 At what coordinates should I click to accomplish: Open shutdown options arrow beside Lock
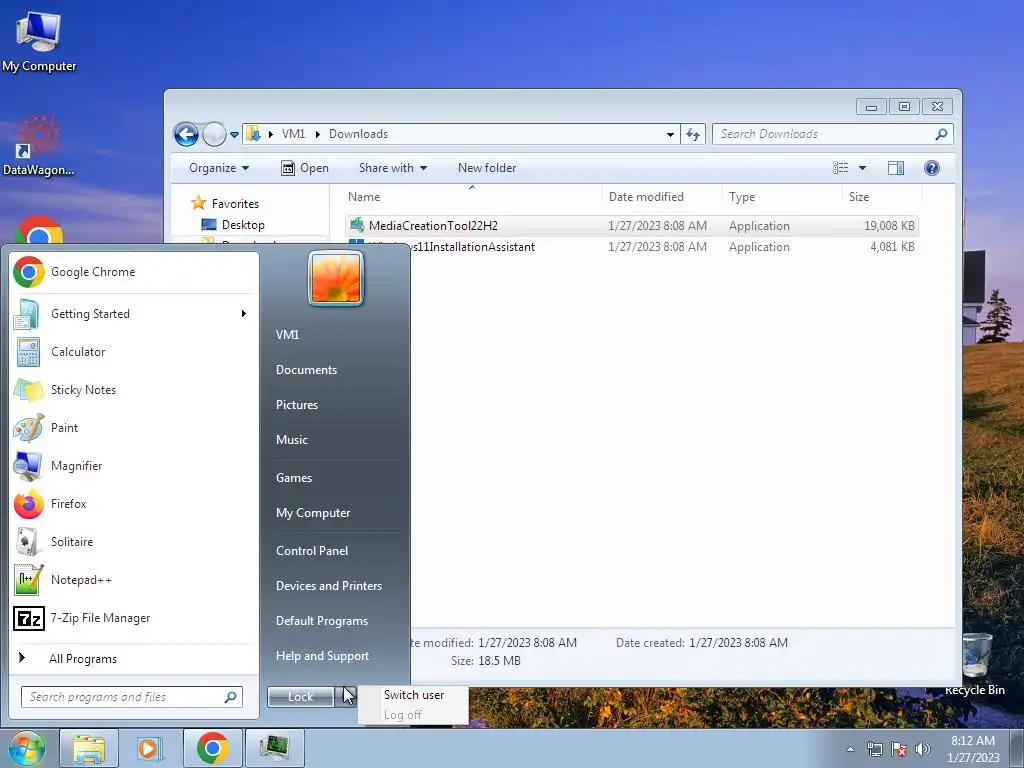point(346,697)
